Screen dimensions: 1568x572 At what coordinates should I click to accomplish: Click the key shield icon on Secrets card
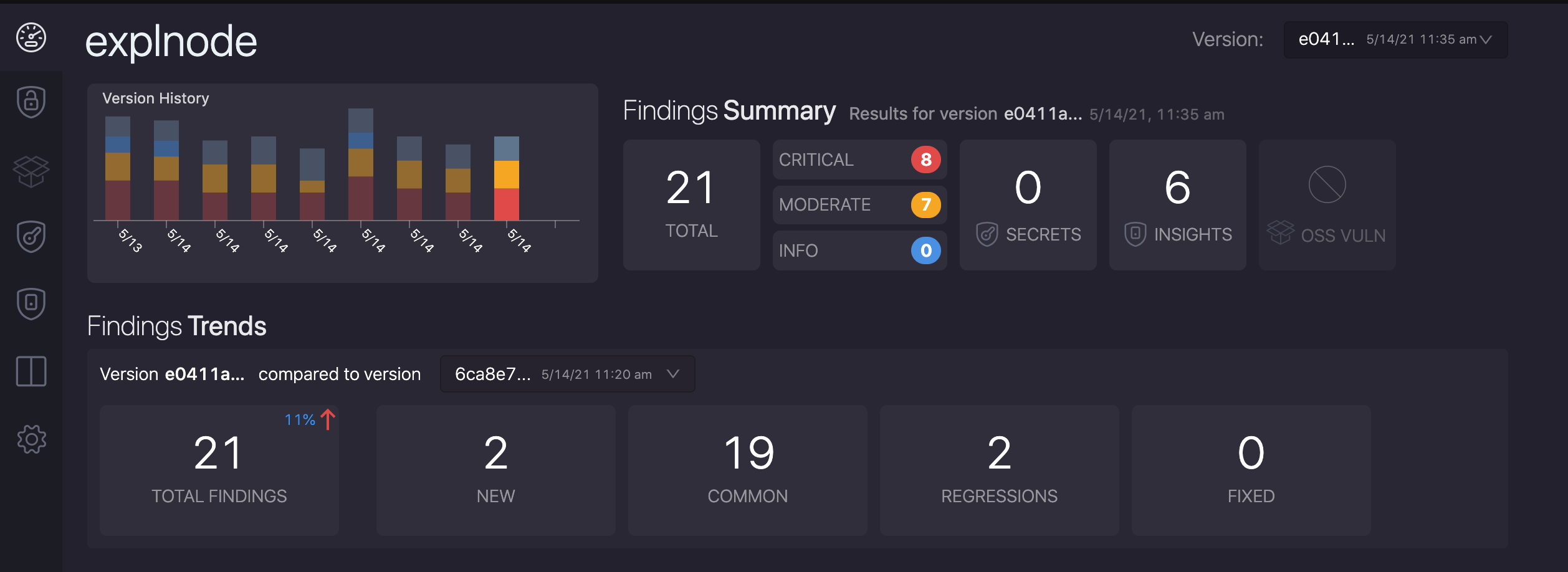click(x=987, y=234)
